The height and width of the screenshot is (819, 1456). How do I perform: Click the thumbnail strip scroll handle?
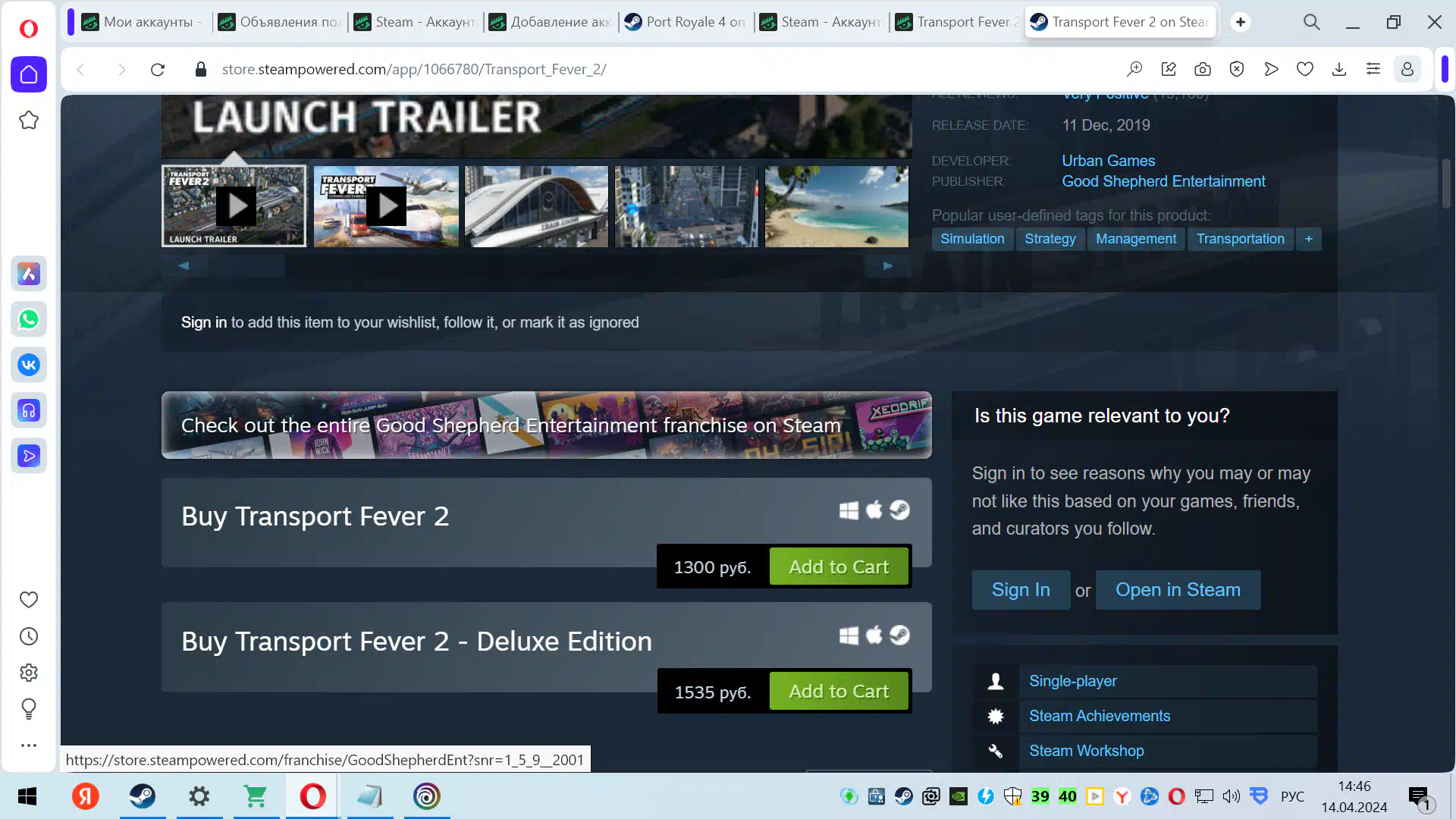tap(246, 265)
